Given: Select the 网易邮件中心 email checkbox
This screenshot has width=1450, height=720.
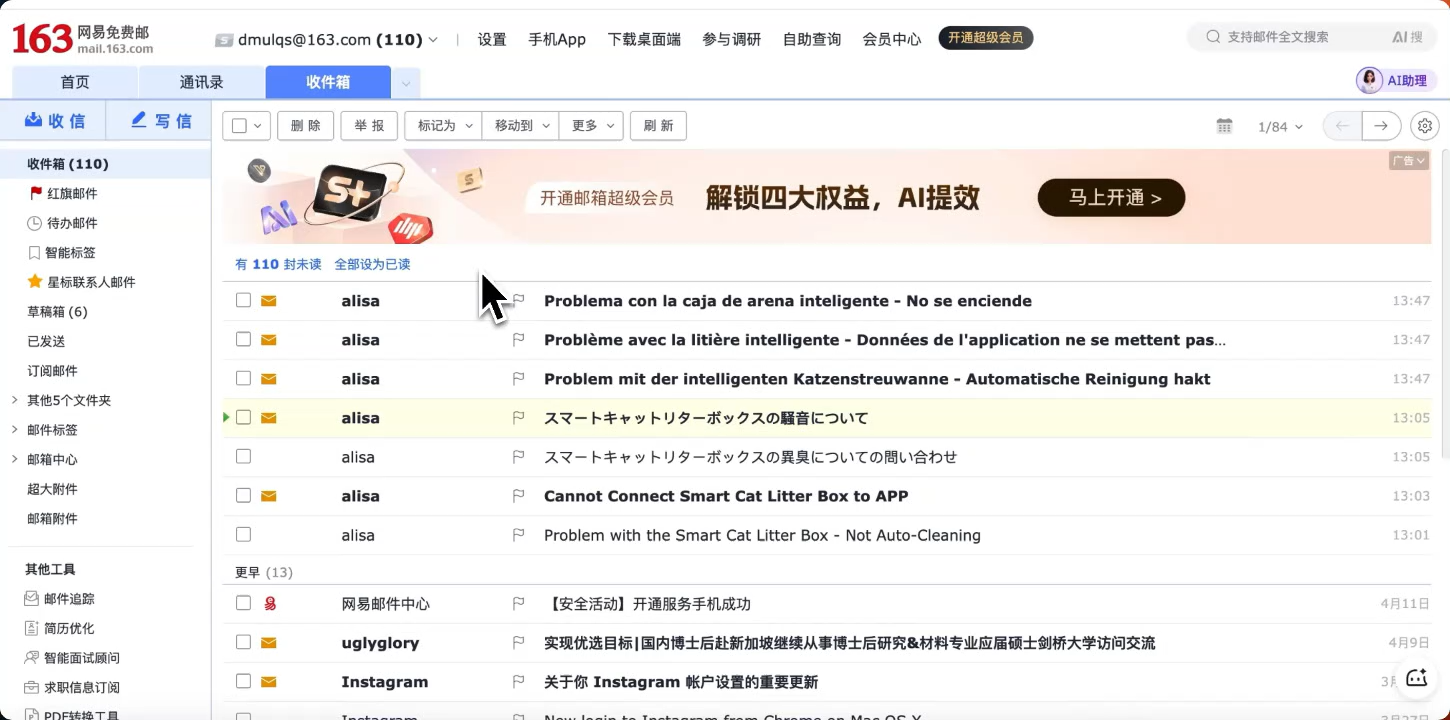Looking at the screenshot, I should (243, 603).
